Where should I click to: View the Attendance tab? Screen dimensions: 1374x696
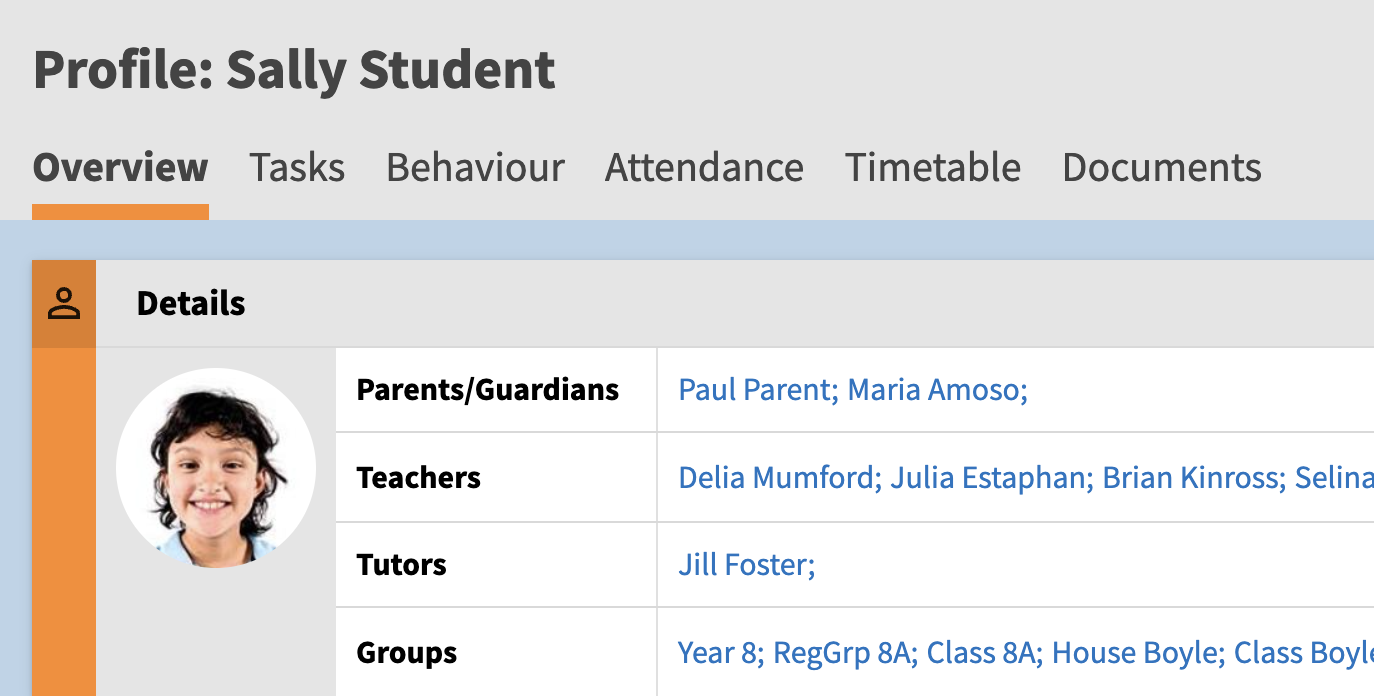pyautogui.click(x=704, y=167)
